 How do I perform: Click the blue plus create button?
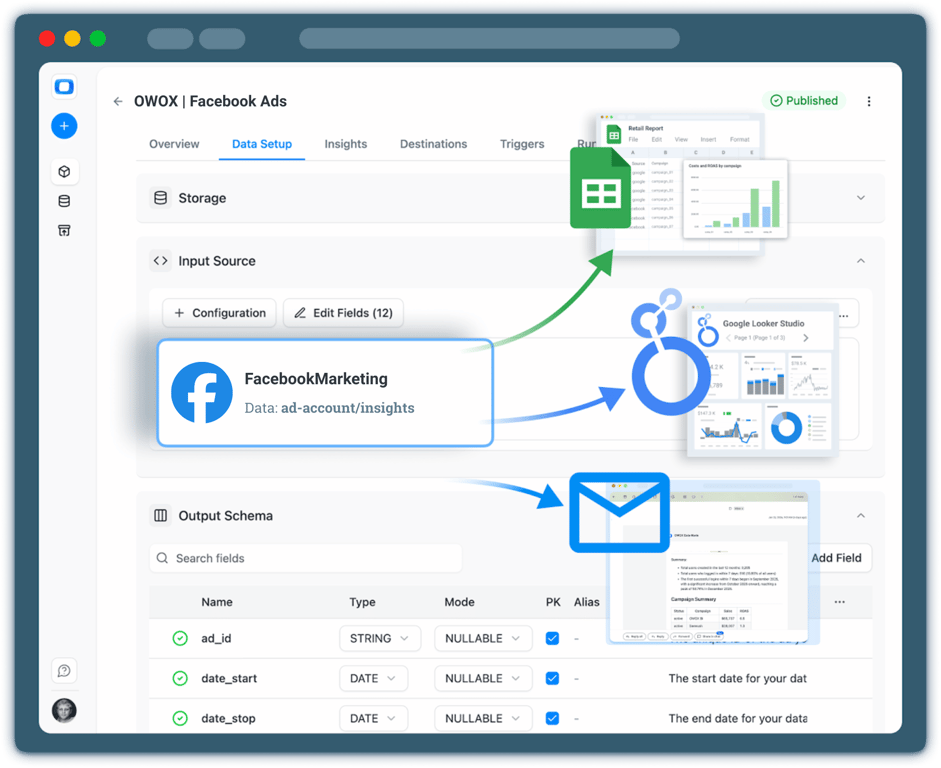(64, 126)
